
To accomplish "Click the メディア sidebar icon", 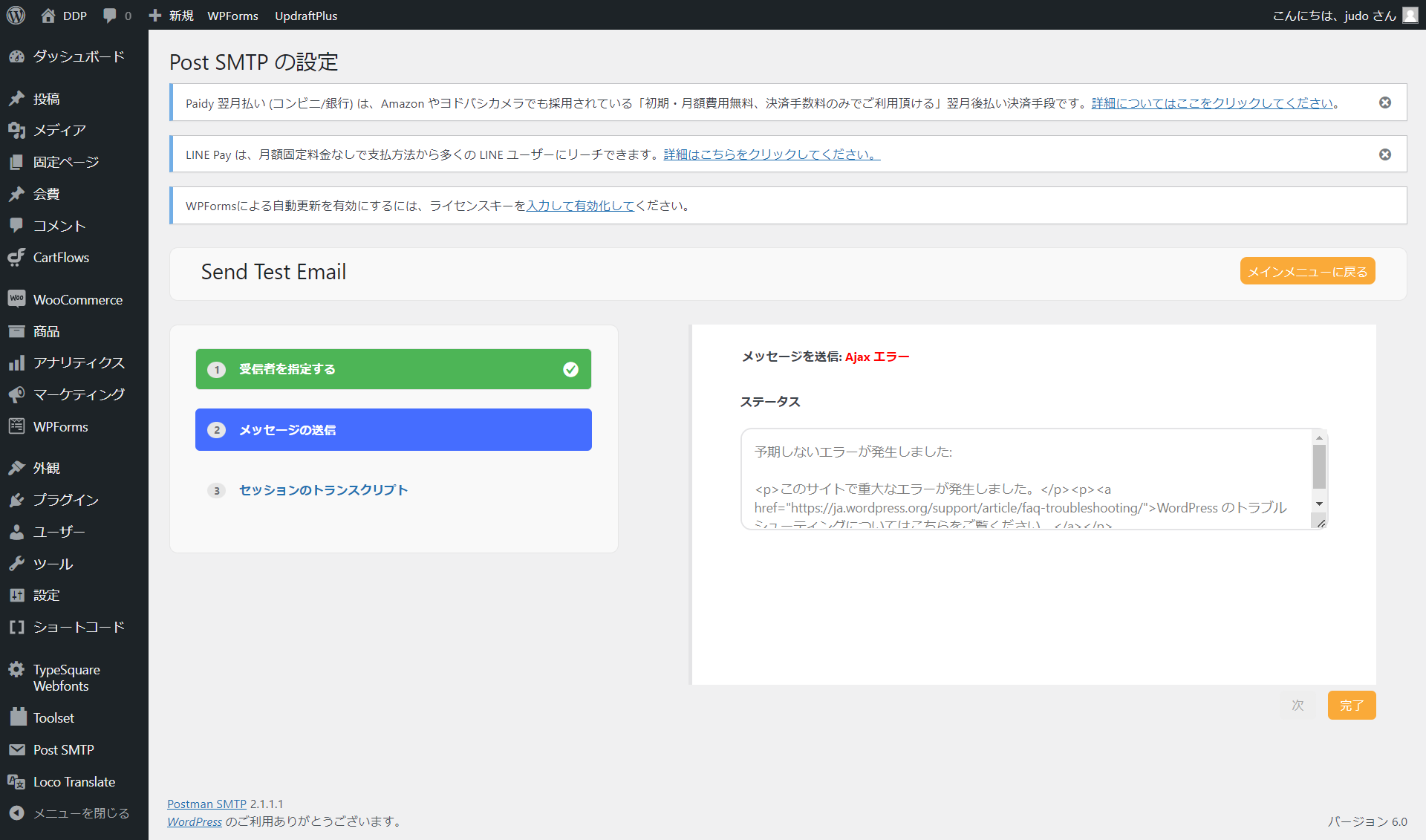I will coord(16,131).
